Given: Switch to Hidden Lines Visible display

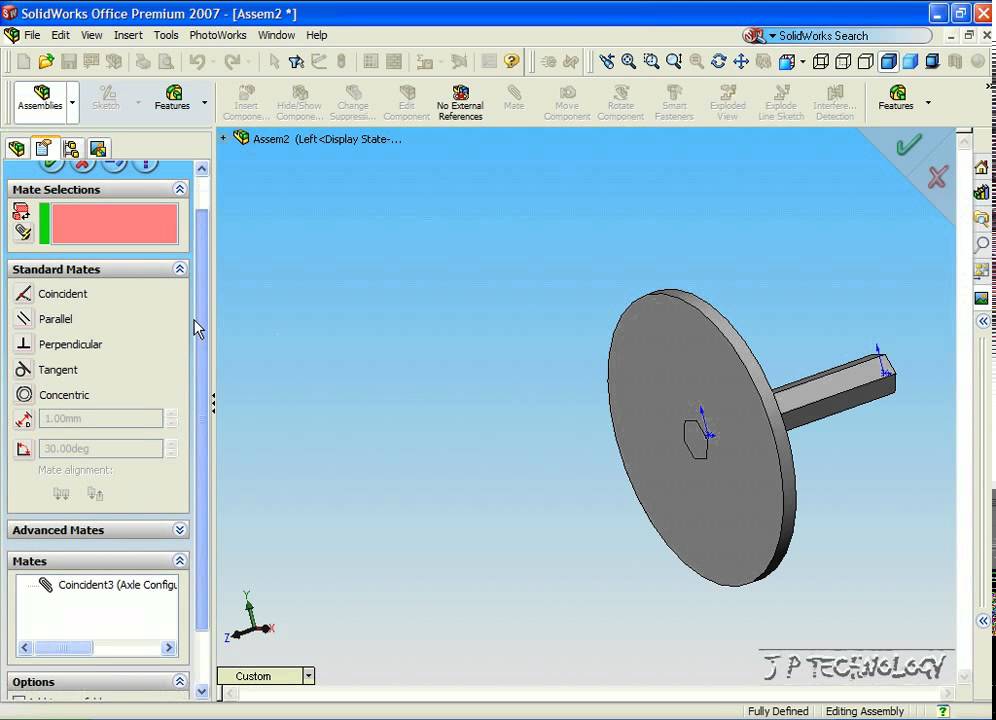Looking at the screenshot, I should tap(843, 62).
